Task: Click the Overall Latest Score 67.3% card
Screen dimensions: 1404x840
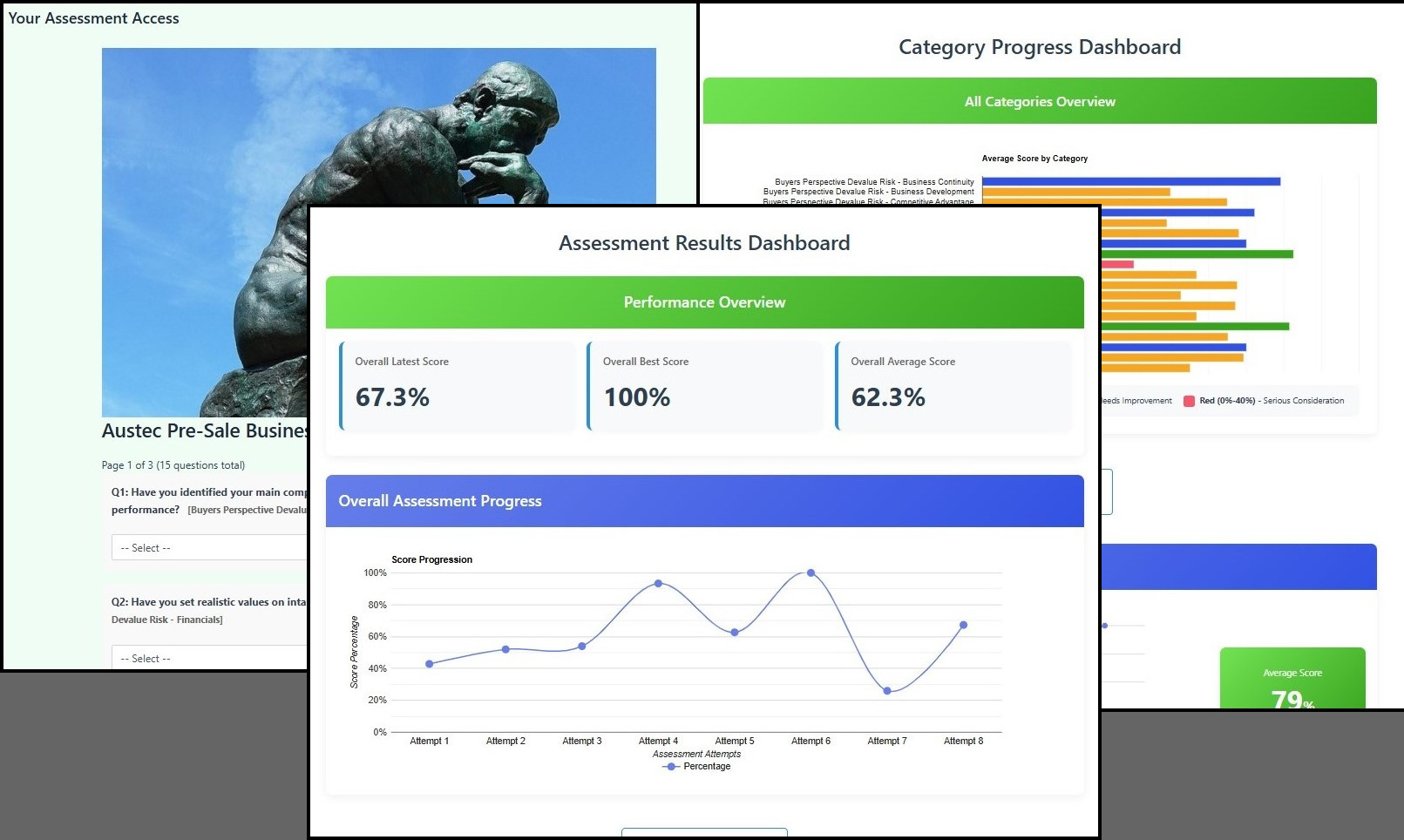Action: point(458,386)
